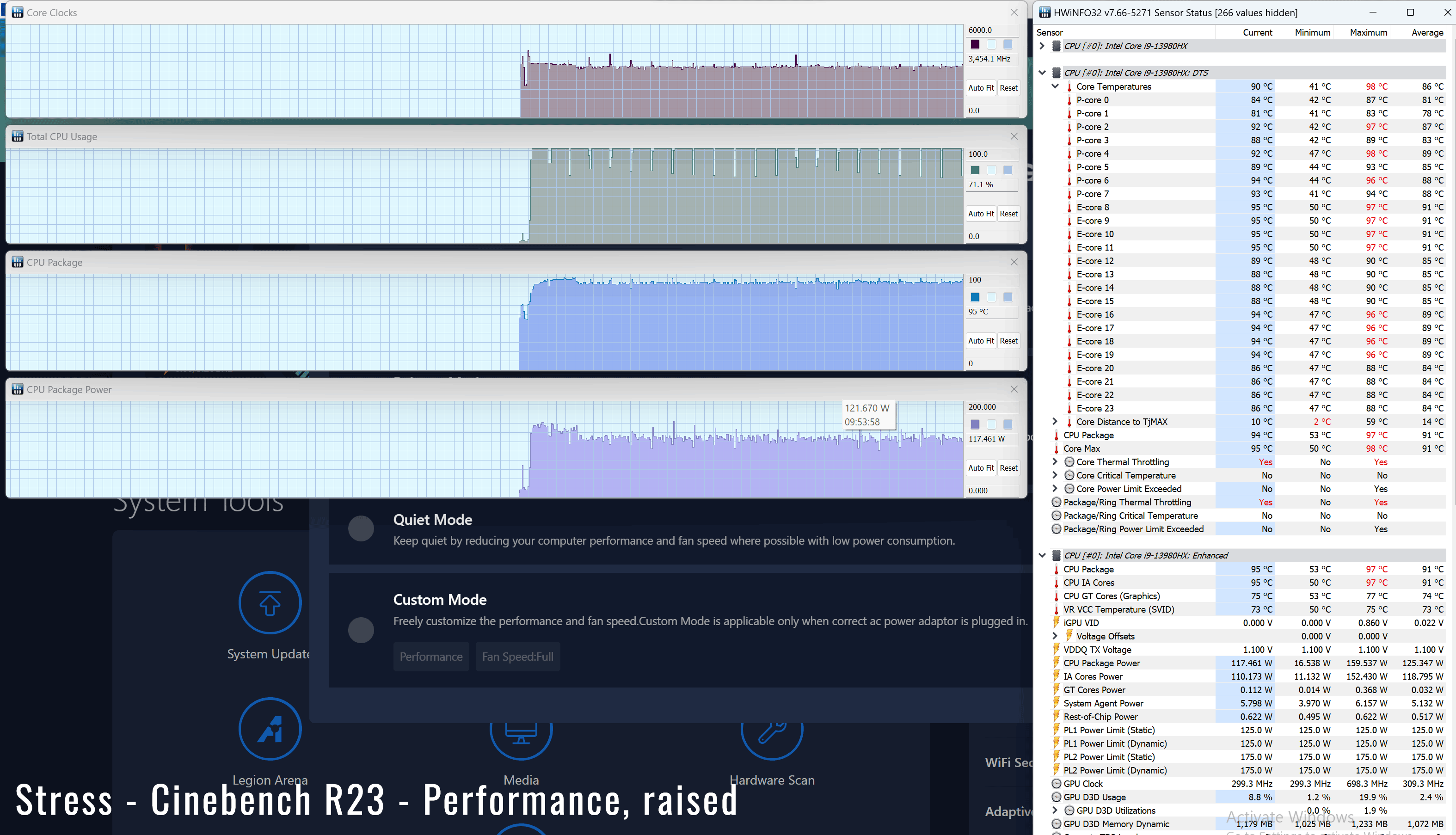This screenshot has width=1456, height=835.
Task: Click the HWiNFO icon in Core Clocks title
Action: click(x=17, y=12)
